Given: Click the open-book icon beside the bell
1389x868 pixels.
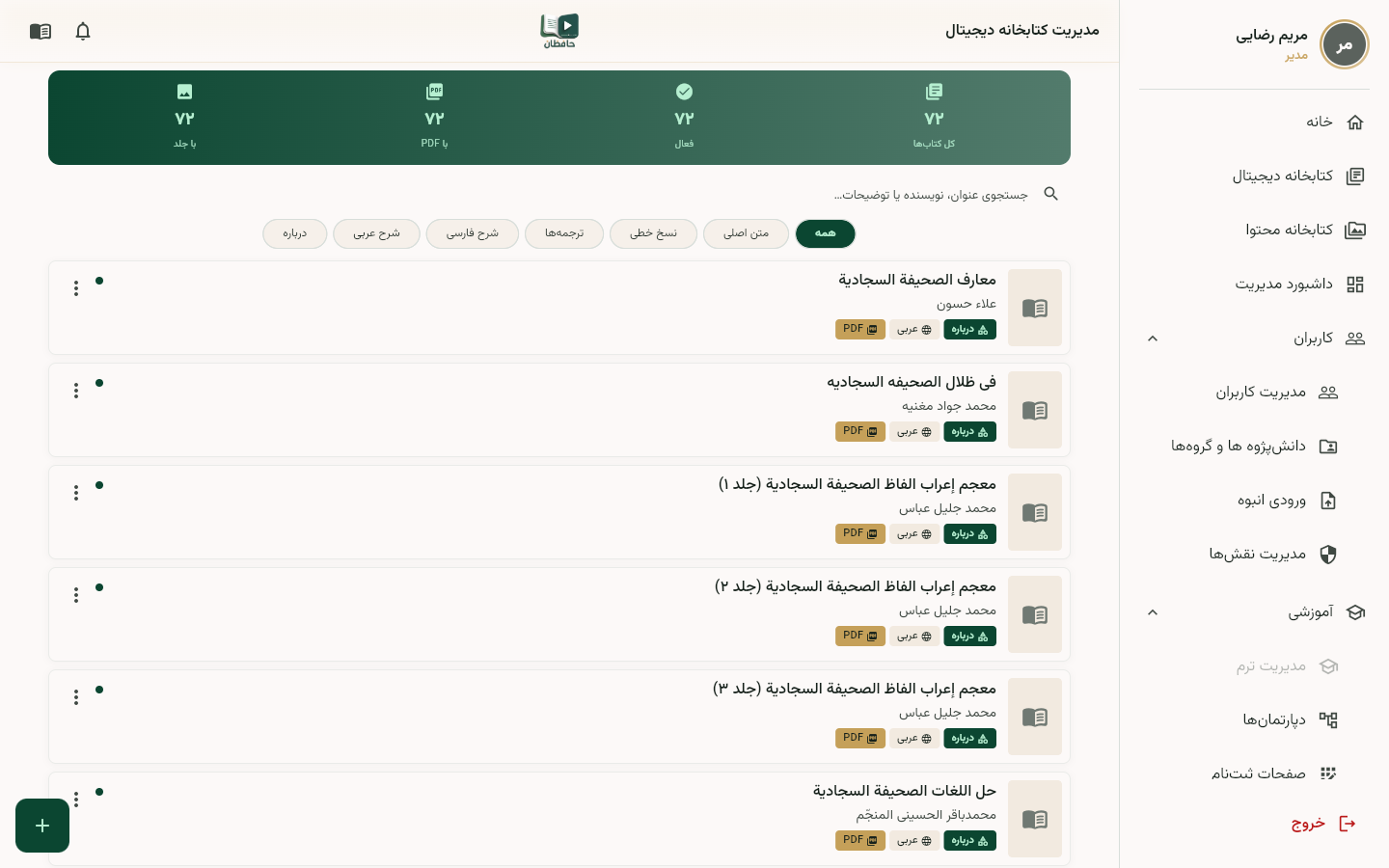Looking at the screenshot, I should click(x=41, y=31).
